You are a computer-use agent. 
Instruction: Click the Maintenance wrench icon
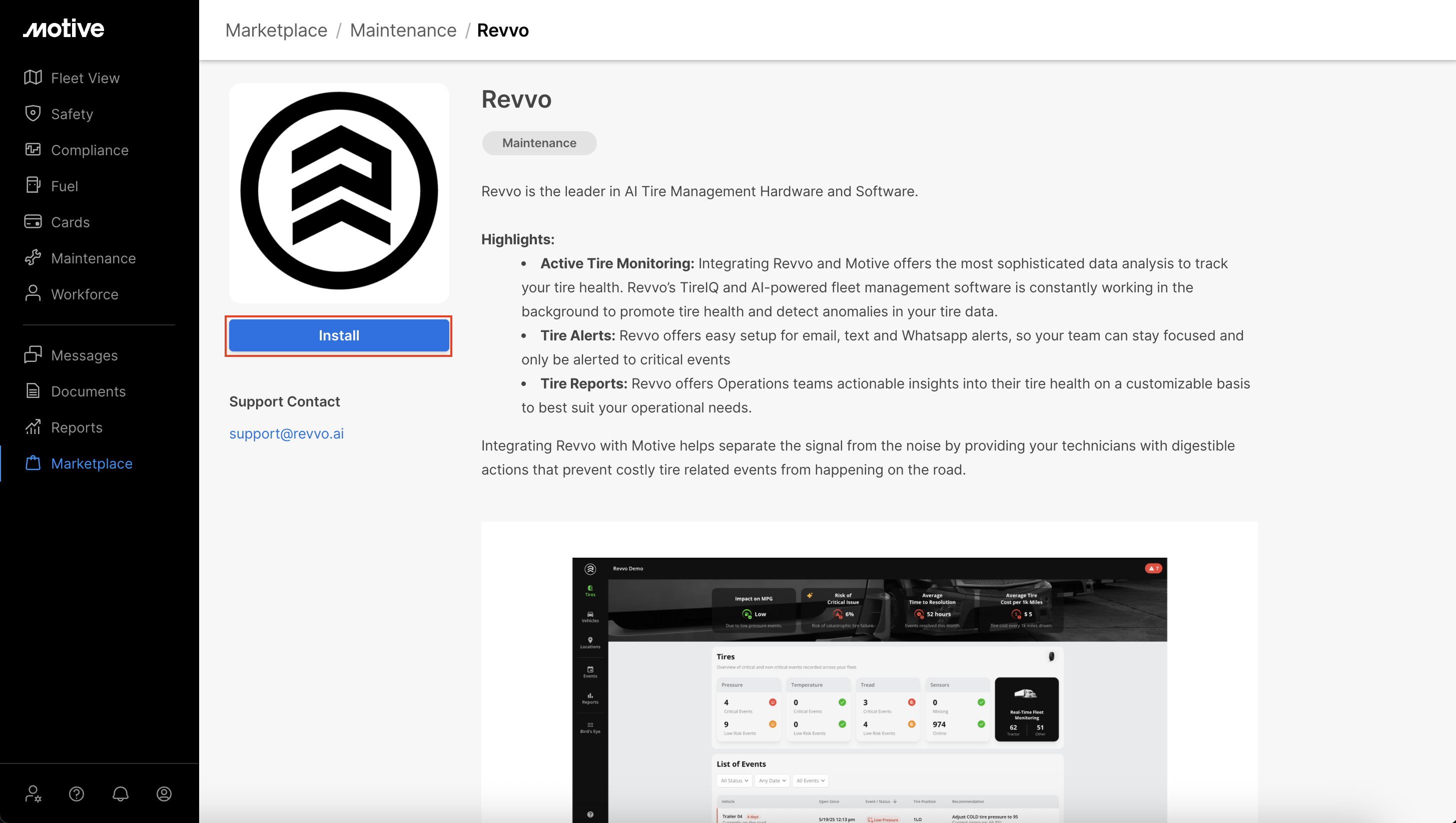pos(33,257)
